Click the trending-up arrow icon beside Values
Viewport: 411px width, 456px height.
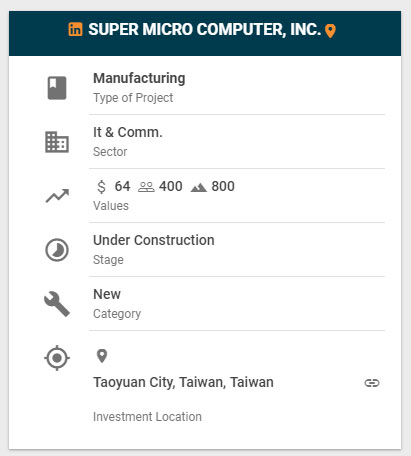coord(57,196)
